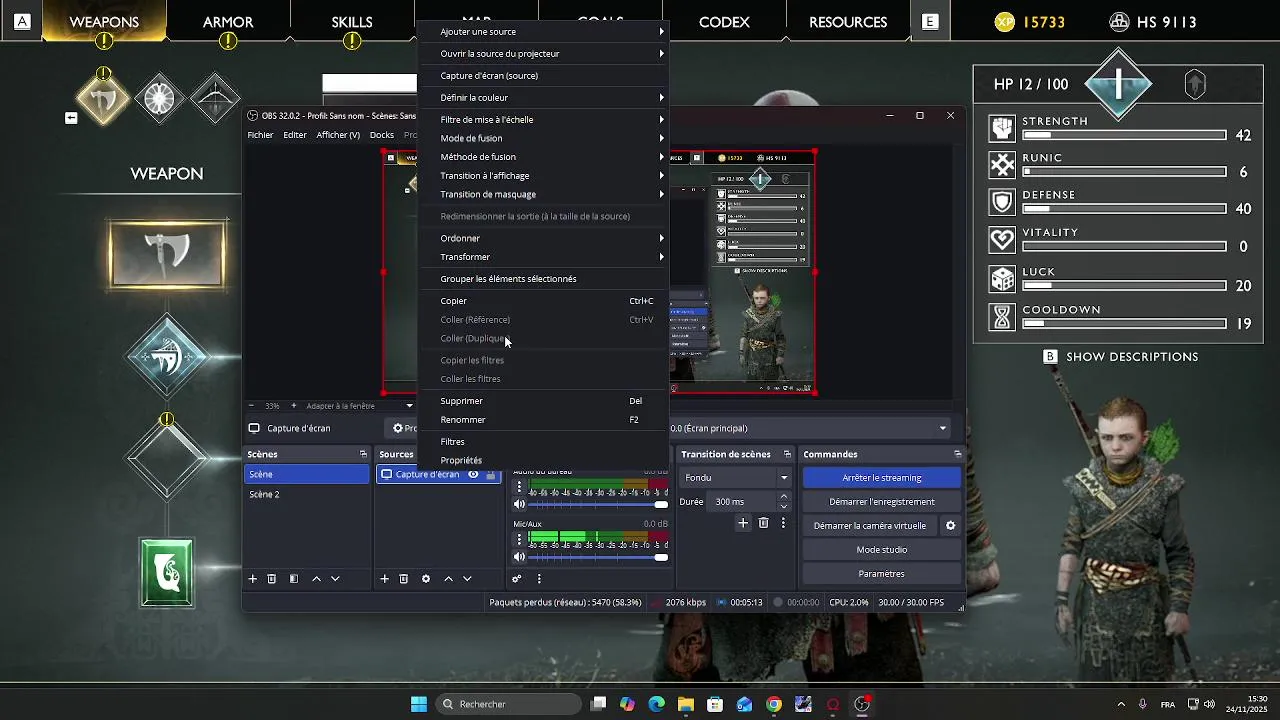Open Microsoft Edge from taskbar

click(656, 704)
